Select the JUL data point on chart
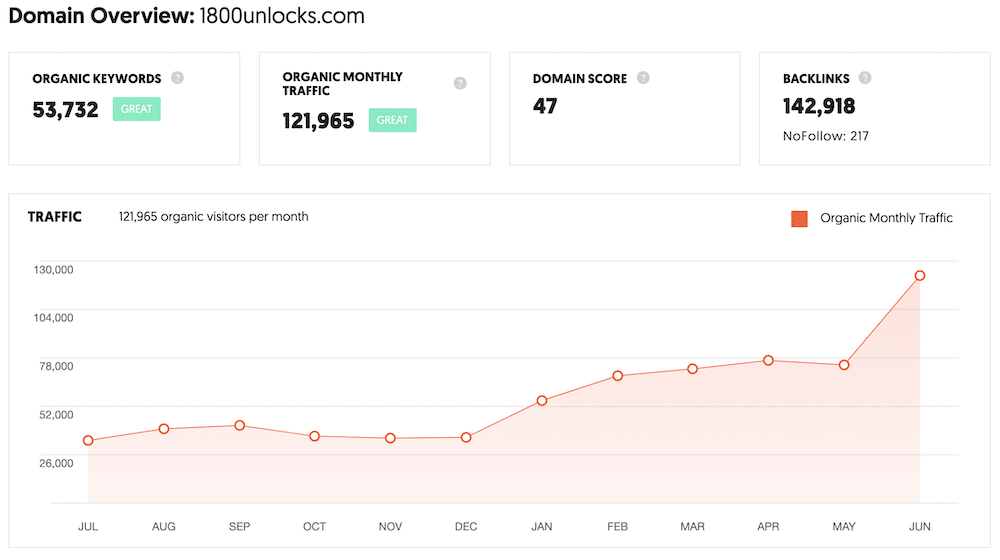 [88, 441]
